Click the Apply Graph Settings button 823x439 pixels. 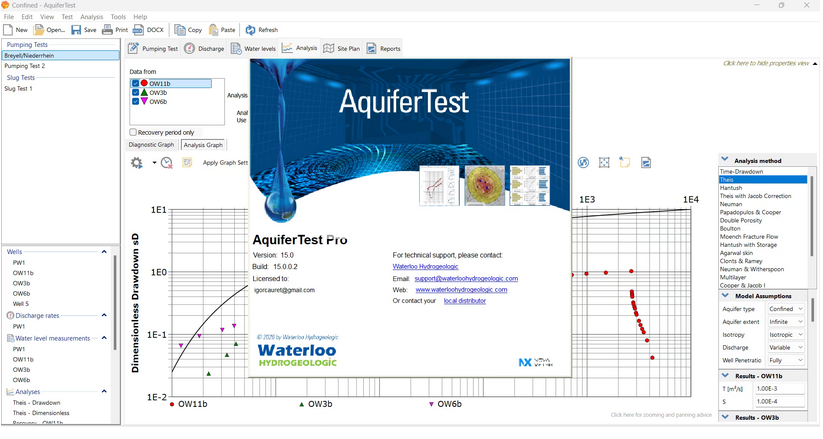[225, 163]
